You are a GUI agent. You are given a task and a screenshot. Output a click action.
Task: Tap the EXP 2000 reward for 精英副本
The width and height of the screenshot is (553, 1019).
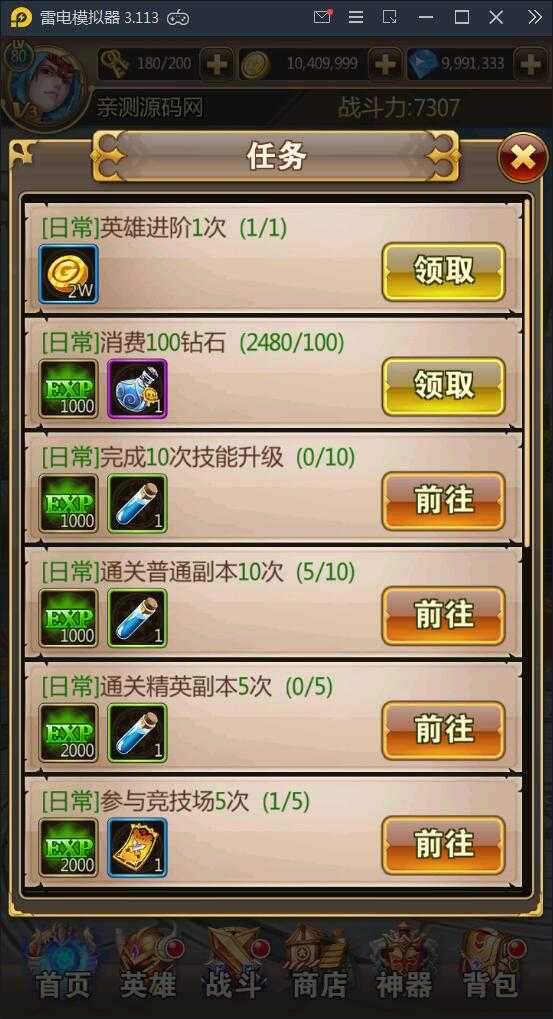[x=68, y=732]
